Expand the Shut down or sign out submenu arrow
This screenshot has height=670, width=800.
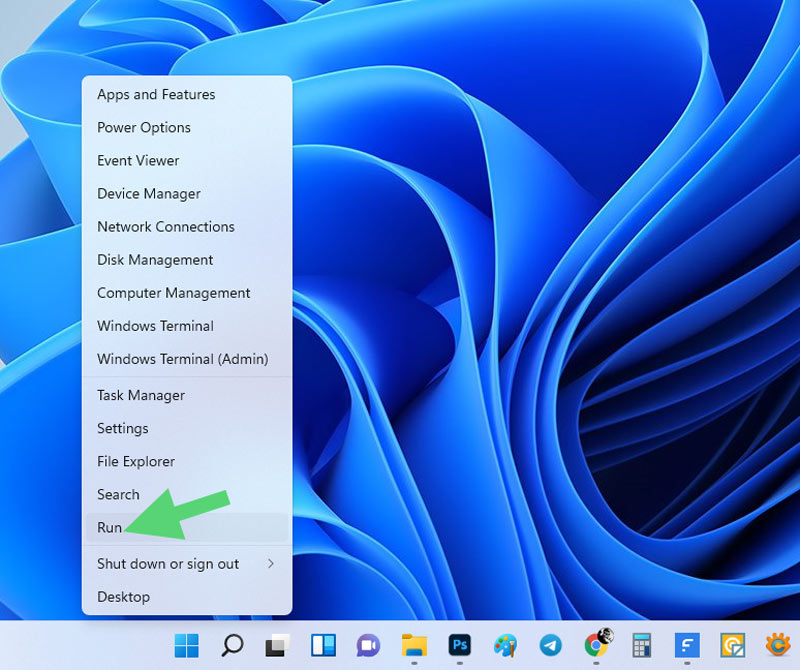[270, 564]
